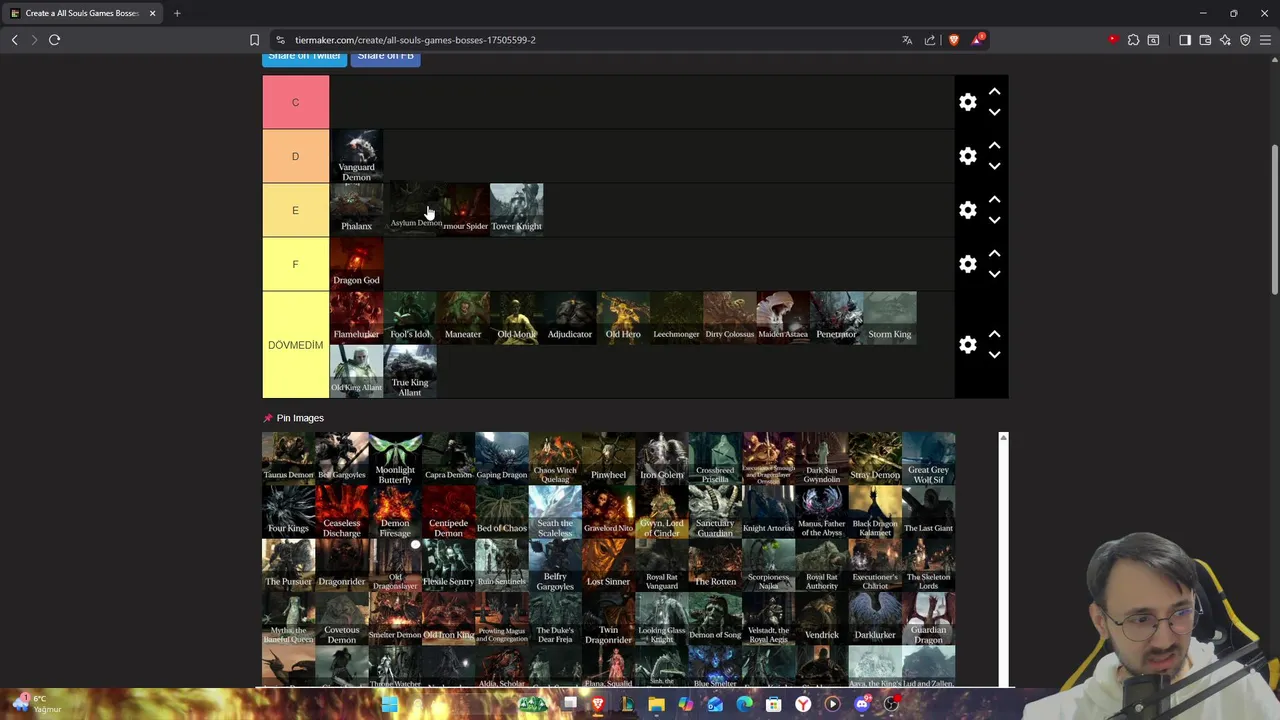Viewport: 1280px width, 720px height.
Task: Open settings gear for tier C row
Action: tap(968, 102)
